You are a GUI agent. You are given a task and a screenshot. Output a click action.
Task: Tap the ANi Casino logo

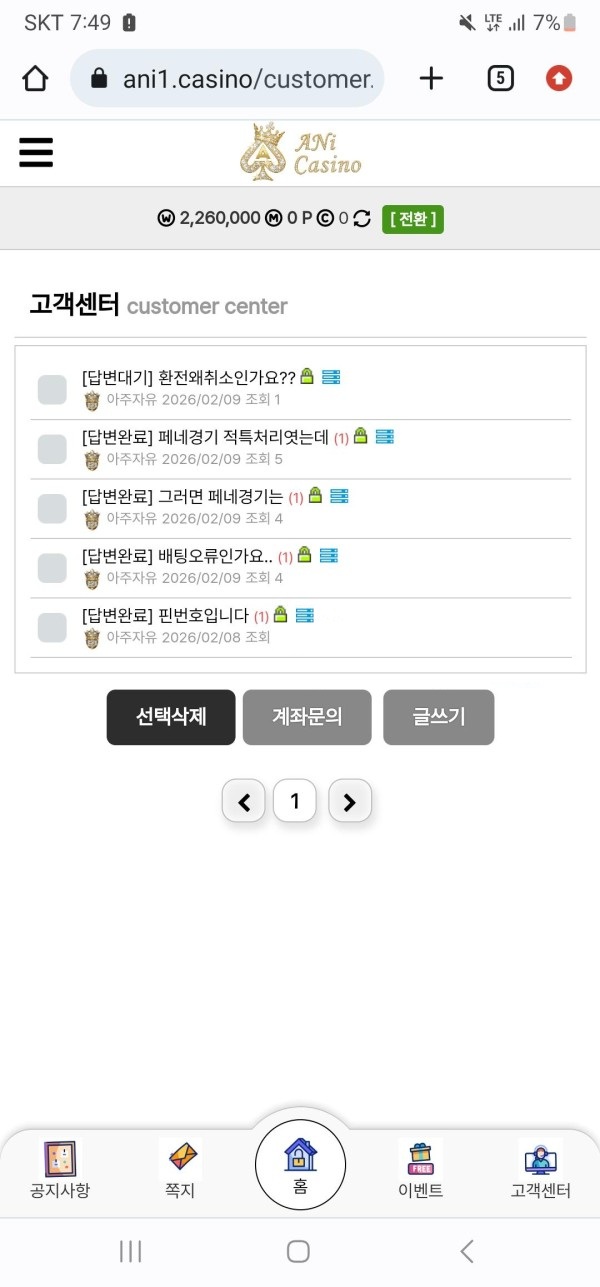[x=300, y=152]
